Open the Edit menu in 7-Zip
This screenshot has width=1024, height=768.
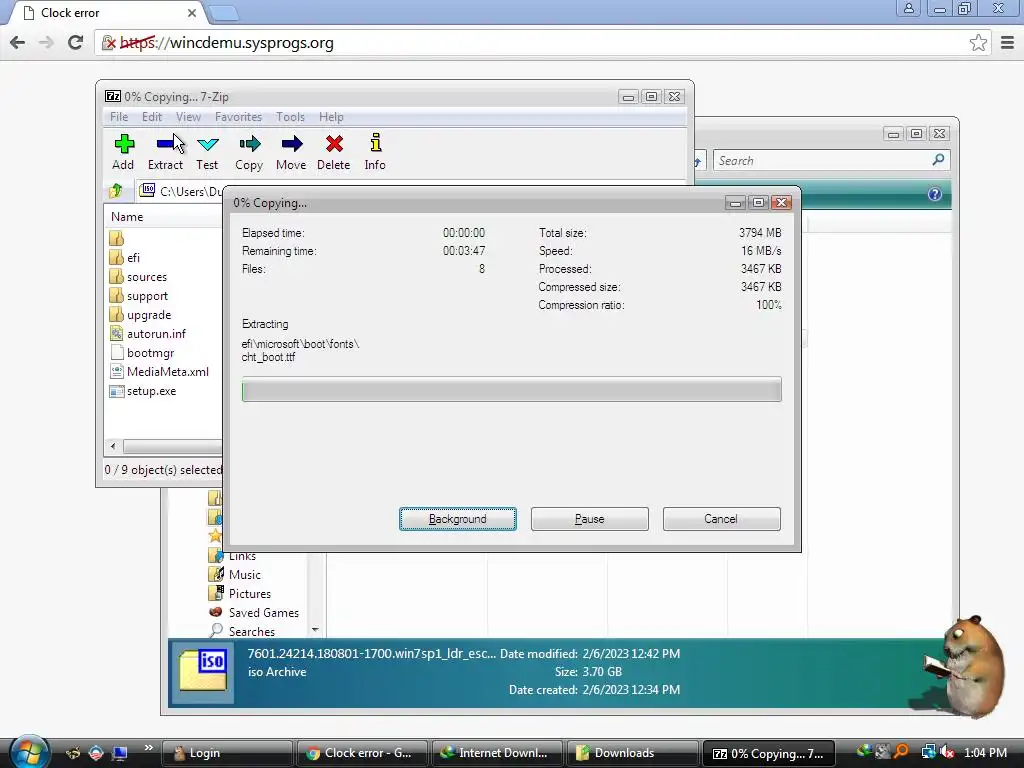coord(152,117)
